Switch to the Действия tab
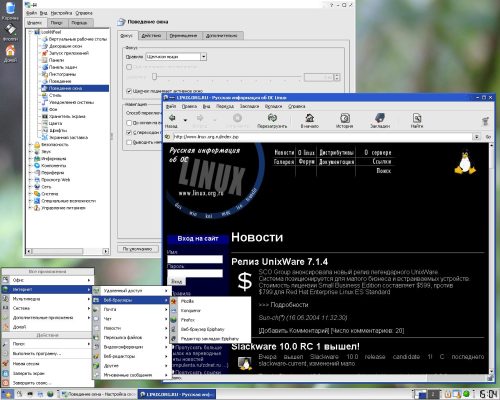The height and width of the screenshot is (400, 500). tap(151, 35)
